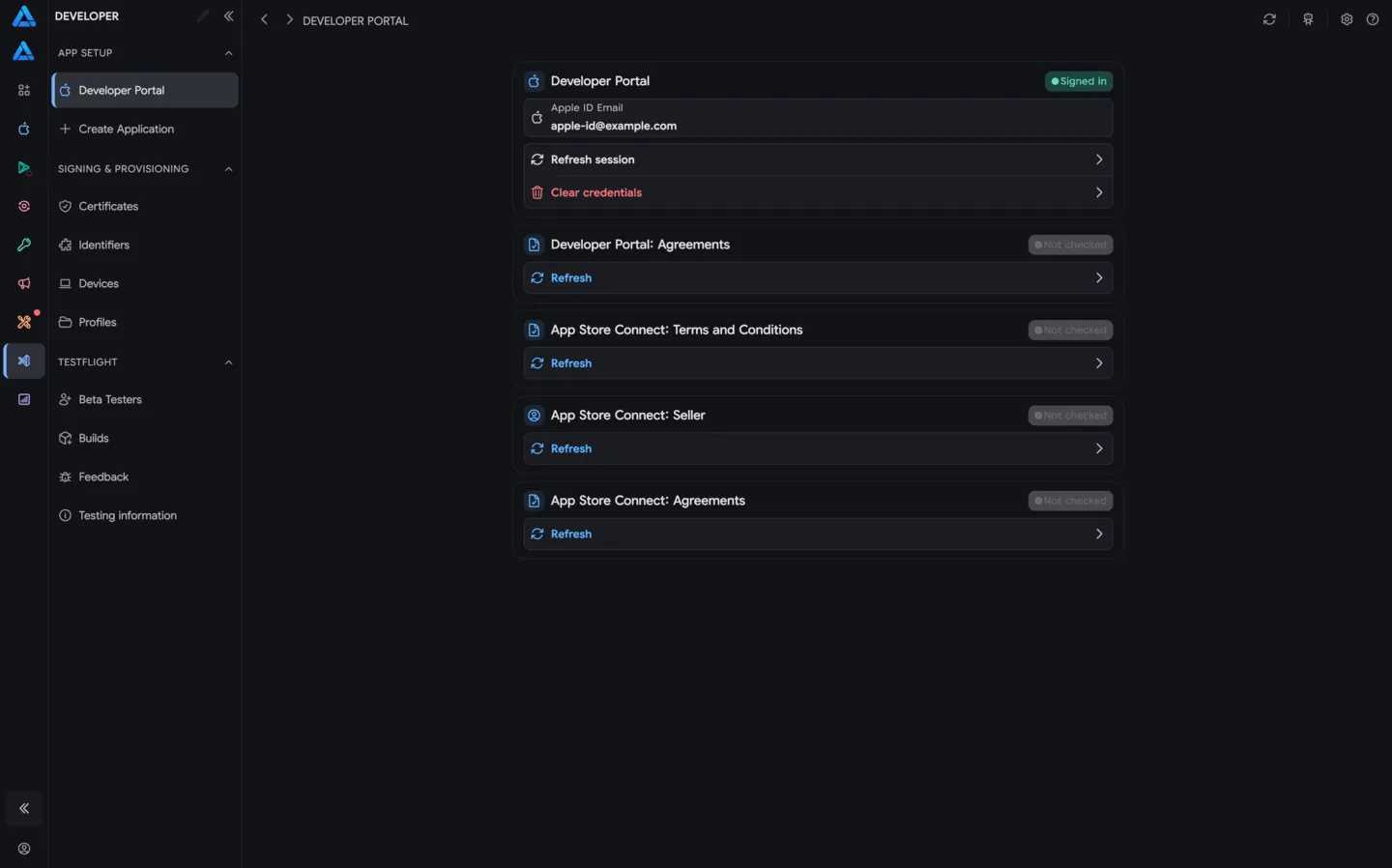This screenshot has height=868, width=1392.
Task: Open Beta Testers in the sidebar
Action: tap(145, 399)
